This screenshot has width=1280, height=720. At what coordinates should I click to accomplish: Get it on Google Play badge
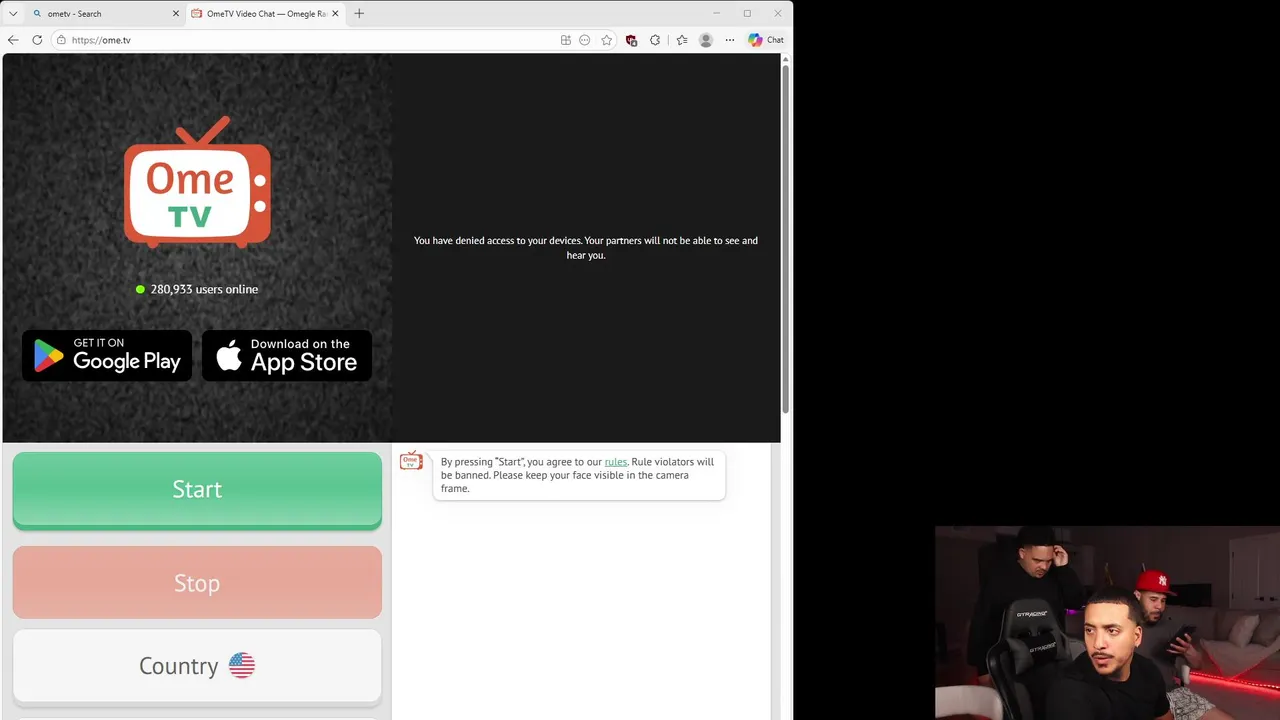pyautogui.click(x=107, y=356)
